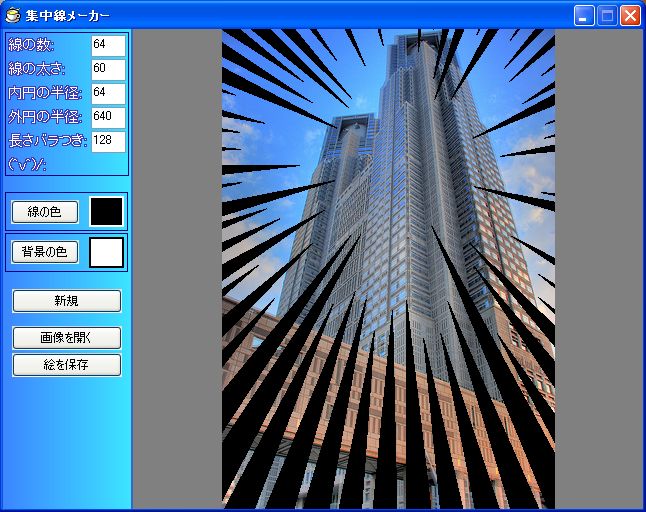Click the 新規 button

67,301
